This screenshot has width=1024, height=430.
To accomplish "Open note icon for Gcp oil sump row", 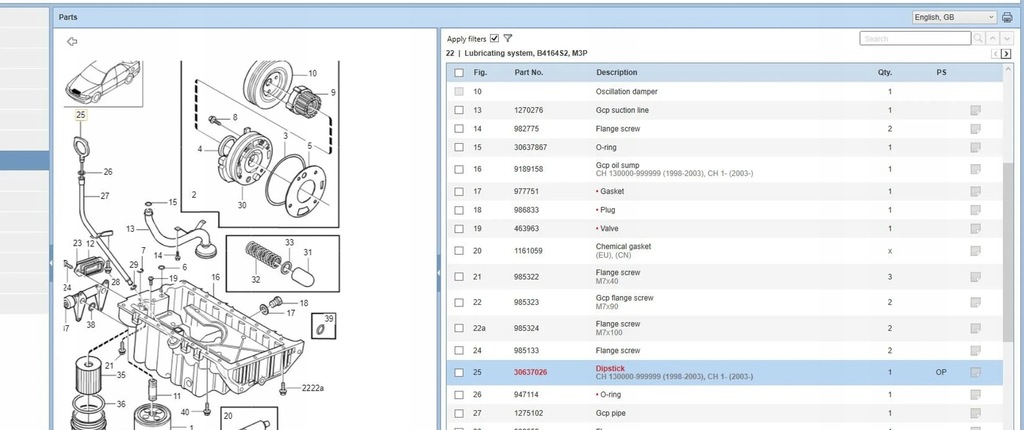I will coord(976,169).
